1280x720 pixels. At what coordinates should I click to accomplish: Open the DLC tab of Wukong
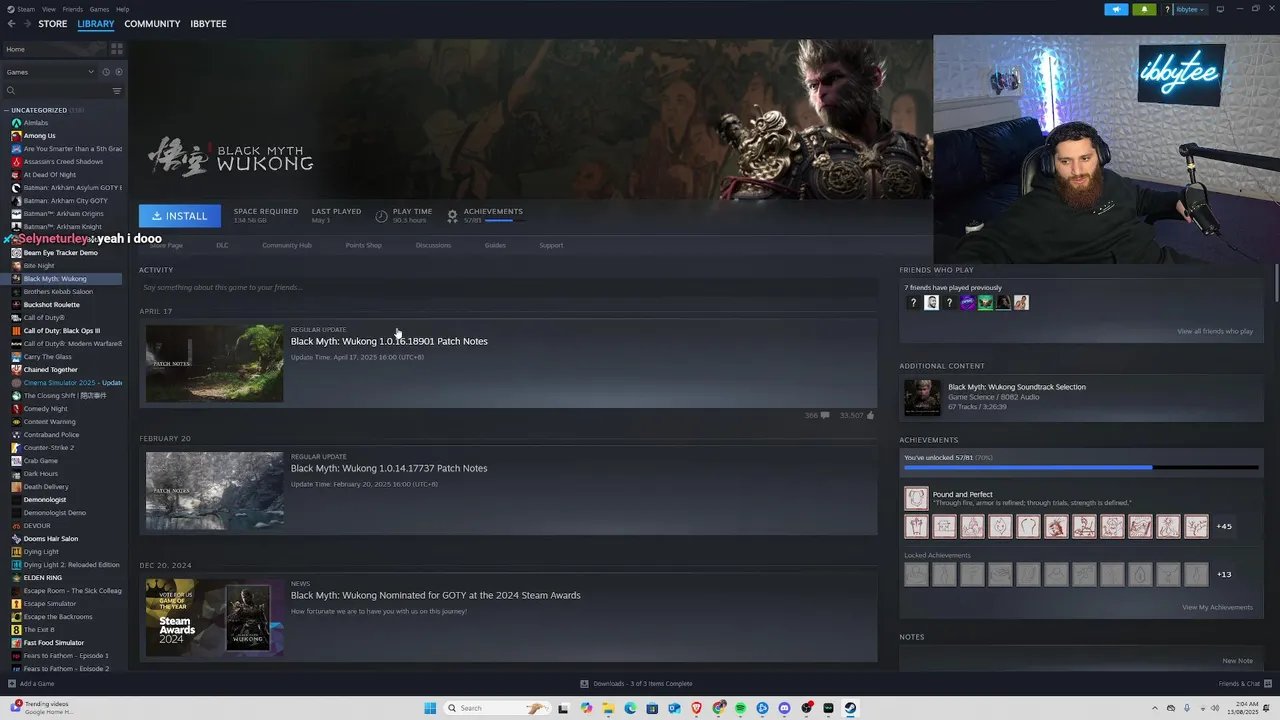222,245
